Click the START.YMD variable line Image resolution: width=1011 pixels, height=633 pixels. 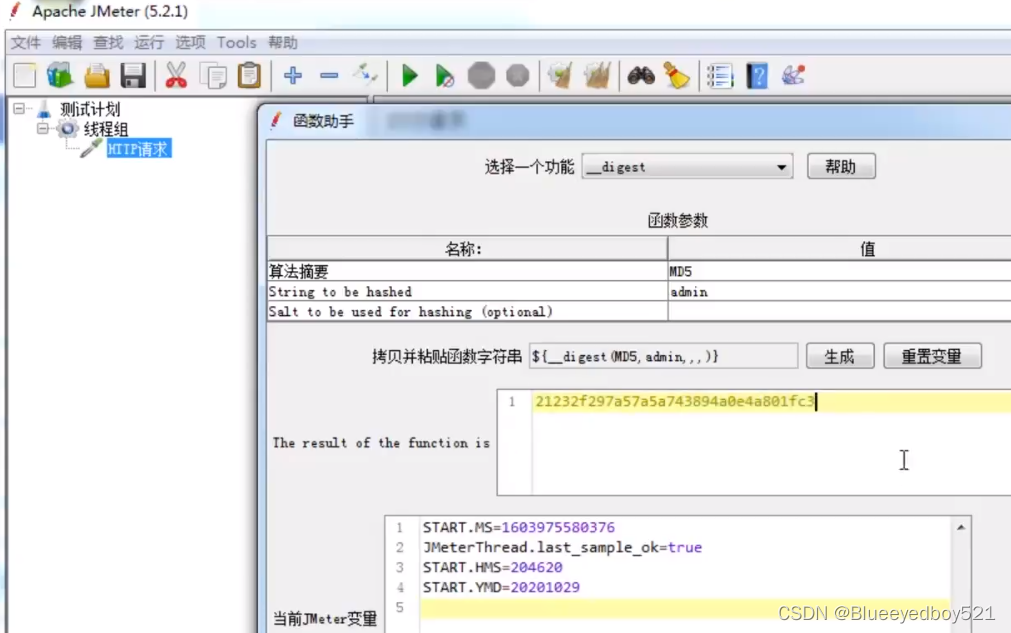(x=501, y=587)
